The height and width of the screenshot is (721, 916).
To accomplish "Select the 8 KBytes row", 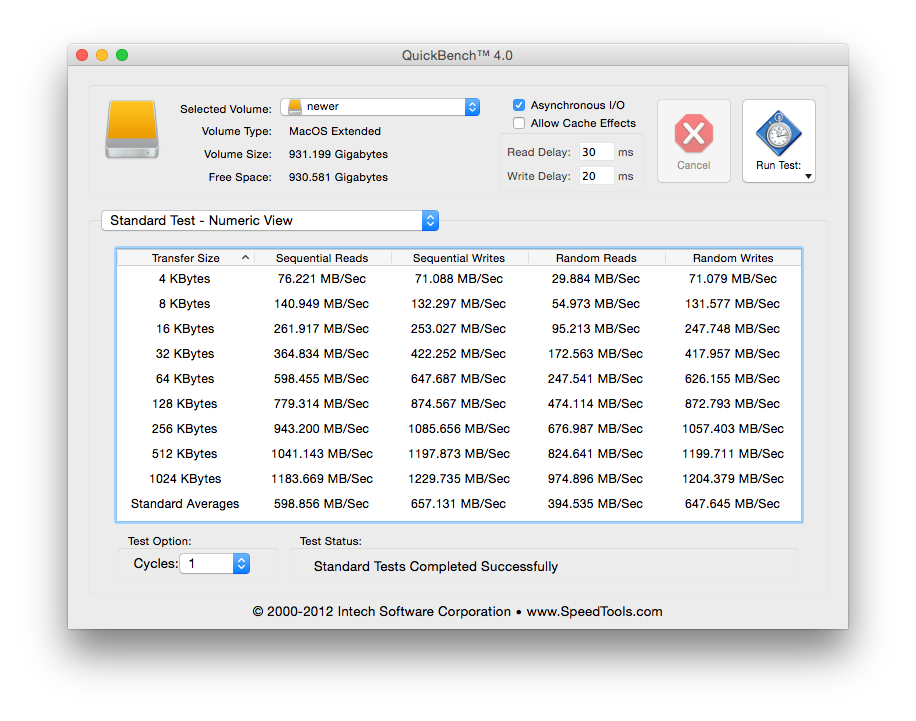I will (x=459, y=304).
